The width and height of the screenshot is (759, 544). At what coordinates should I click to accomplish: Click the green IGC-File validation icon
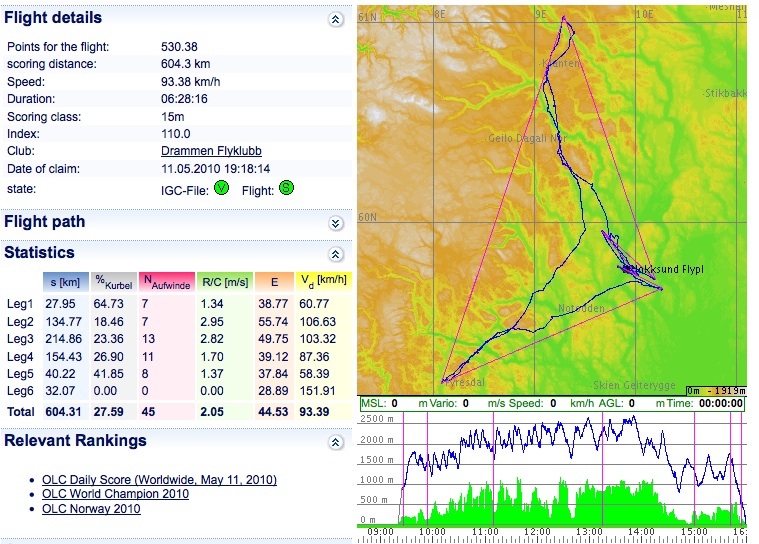coord(222,187)
